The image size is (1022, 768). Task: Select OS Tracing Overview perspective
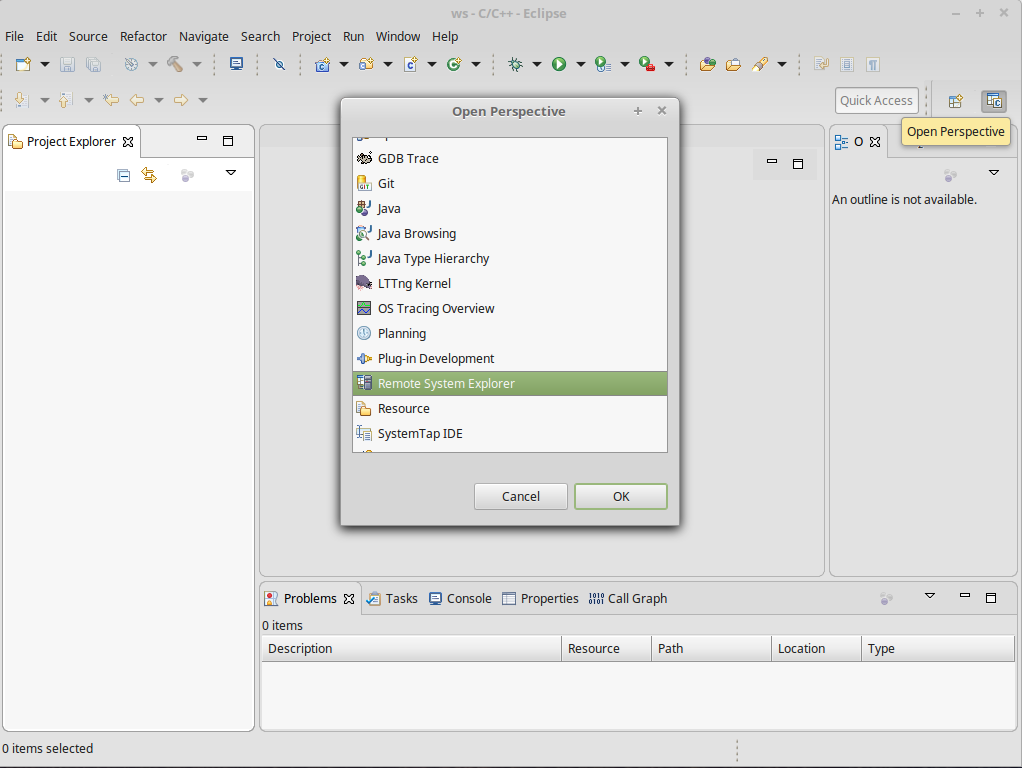click(x=510, y=308)
